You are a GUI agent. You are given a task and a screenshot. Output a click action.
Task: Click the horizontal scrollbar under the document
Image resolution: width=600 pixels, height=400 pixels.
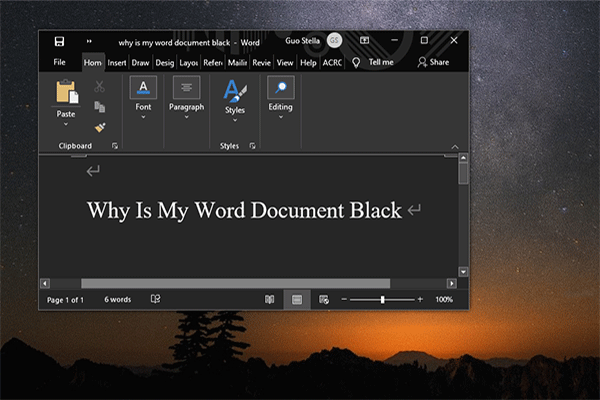pos(235,283)
